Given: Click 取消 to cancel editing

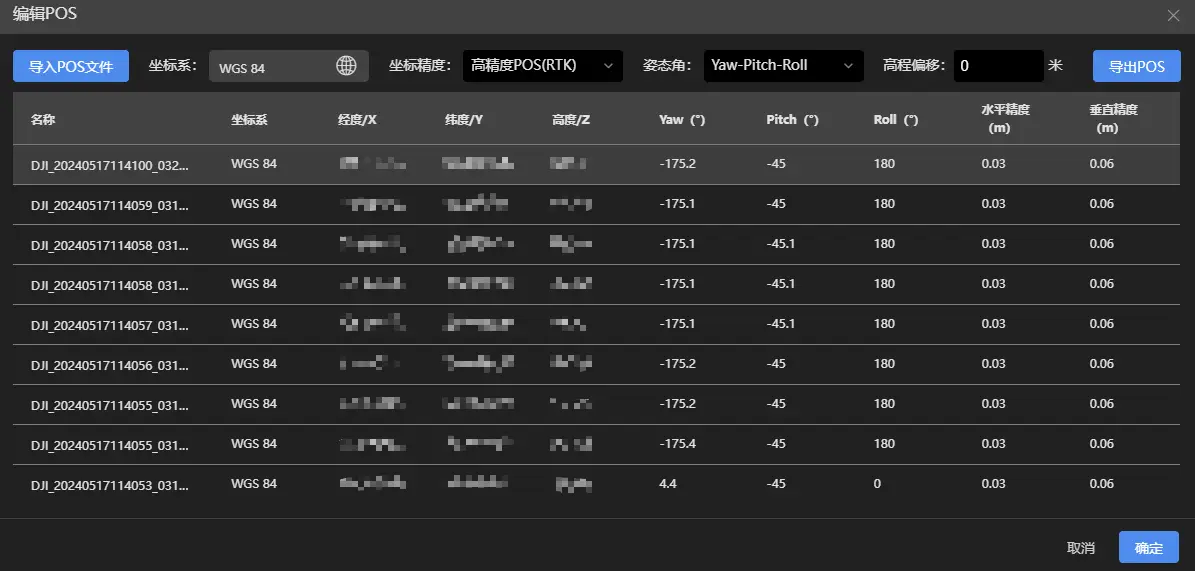Looking at the screenshot, I should tap(1080, 548).
